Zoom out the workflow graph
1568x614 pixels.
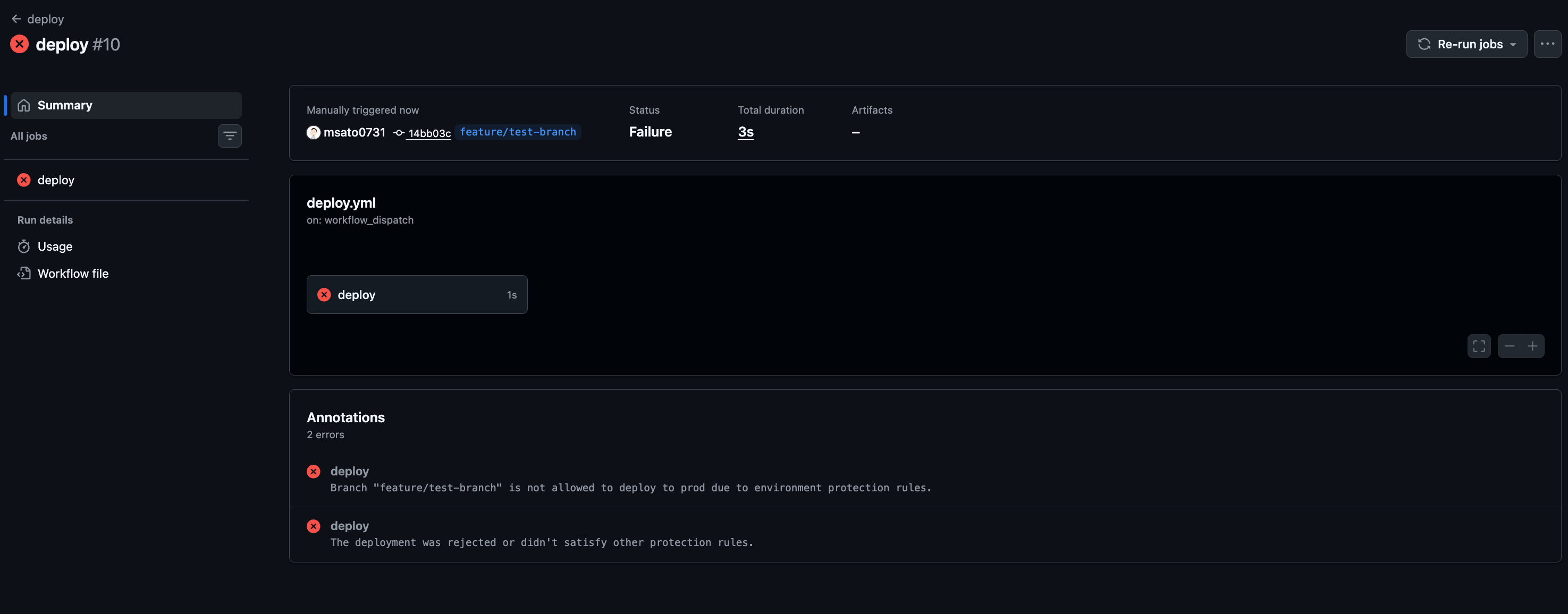click(1509, 346)
